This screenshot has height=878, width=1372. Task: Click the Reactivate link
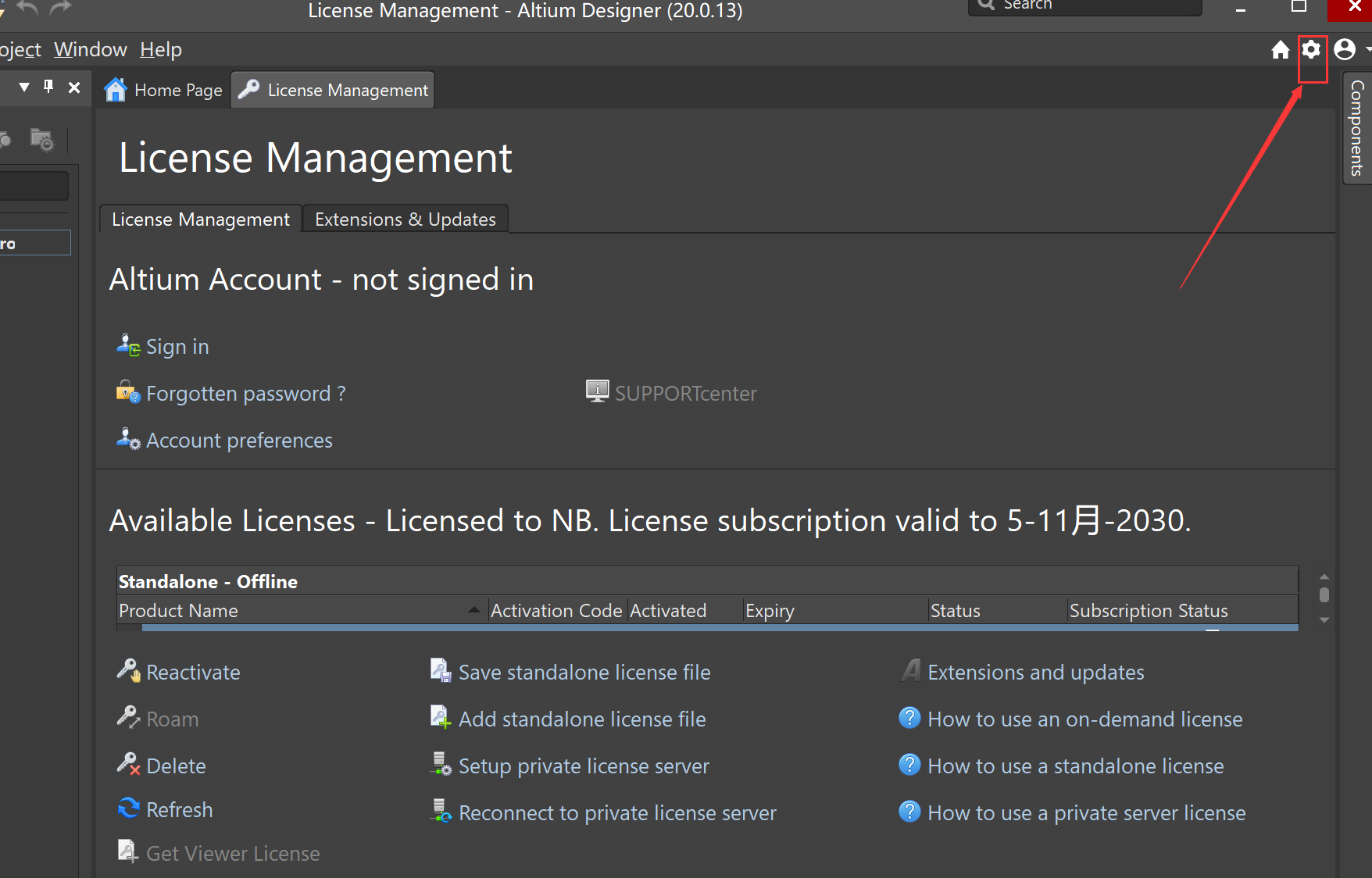point(193,672)
